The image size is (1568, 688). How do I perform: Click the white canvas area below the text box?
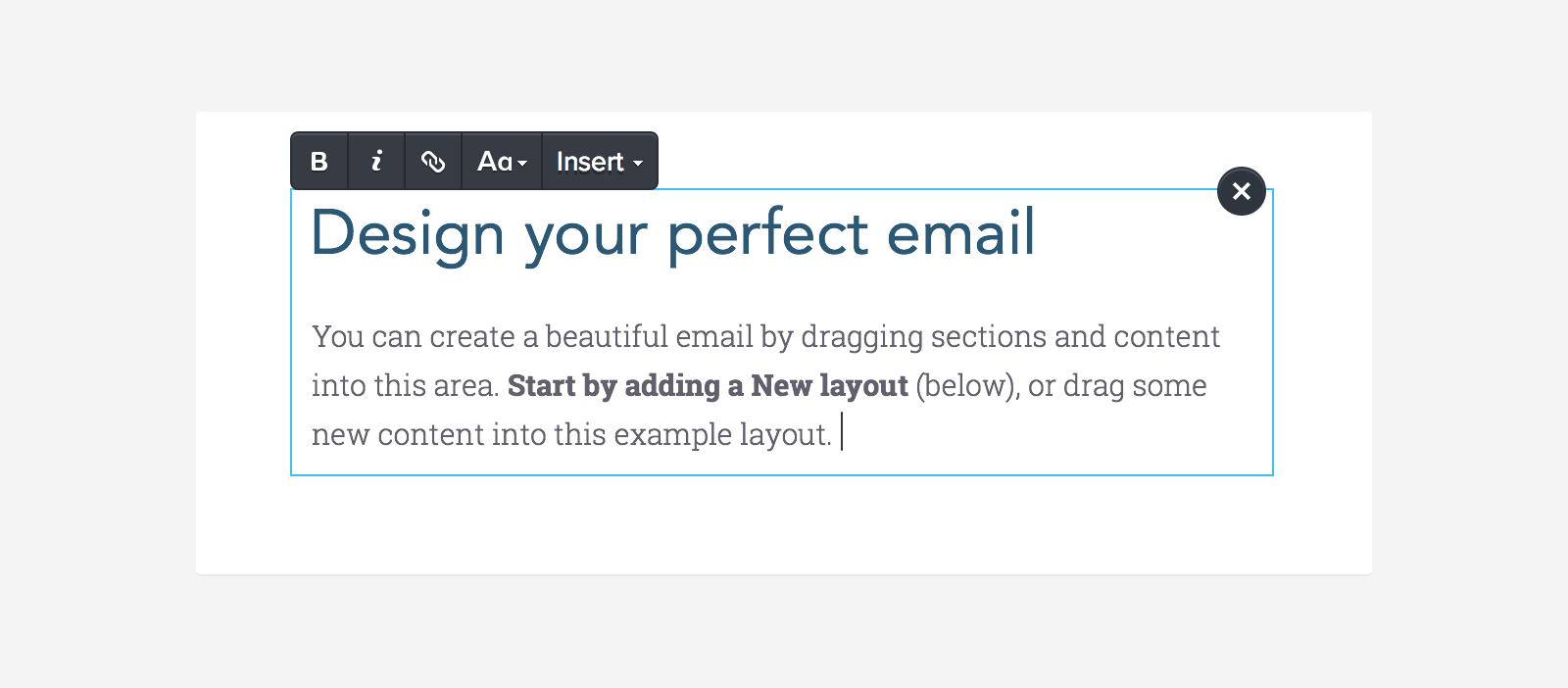782,526
